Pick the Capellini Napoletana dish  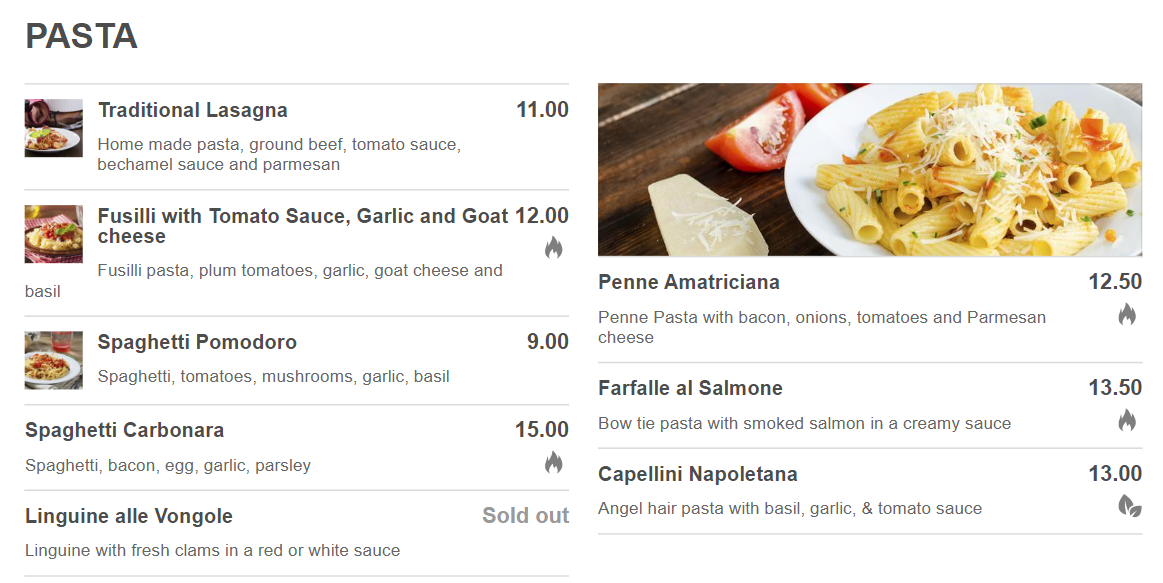coord(698,474)
